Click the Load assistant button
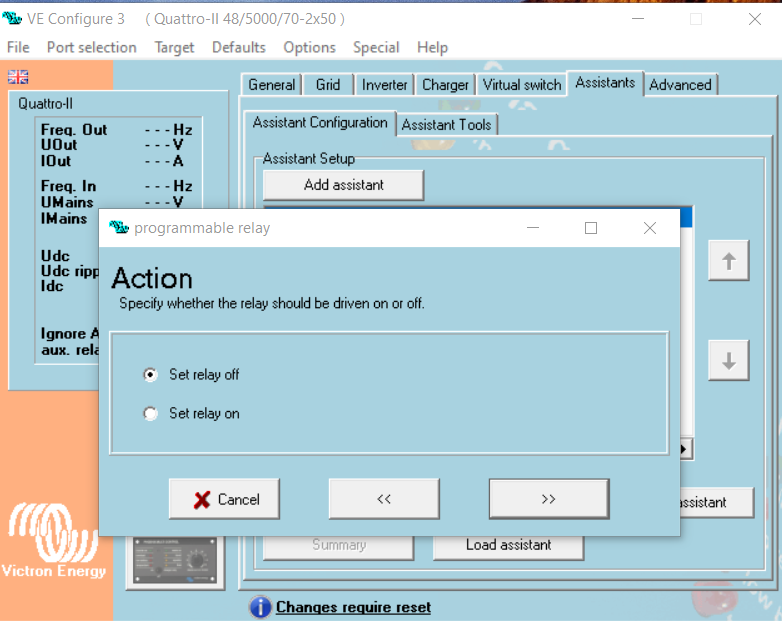 pyautogui.click(x=509, y=545)
